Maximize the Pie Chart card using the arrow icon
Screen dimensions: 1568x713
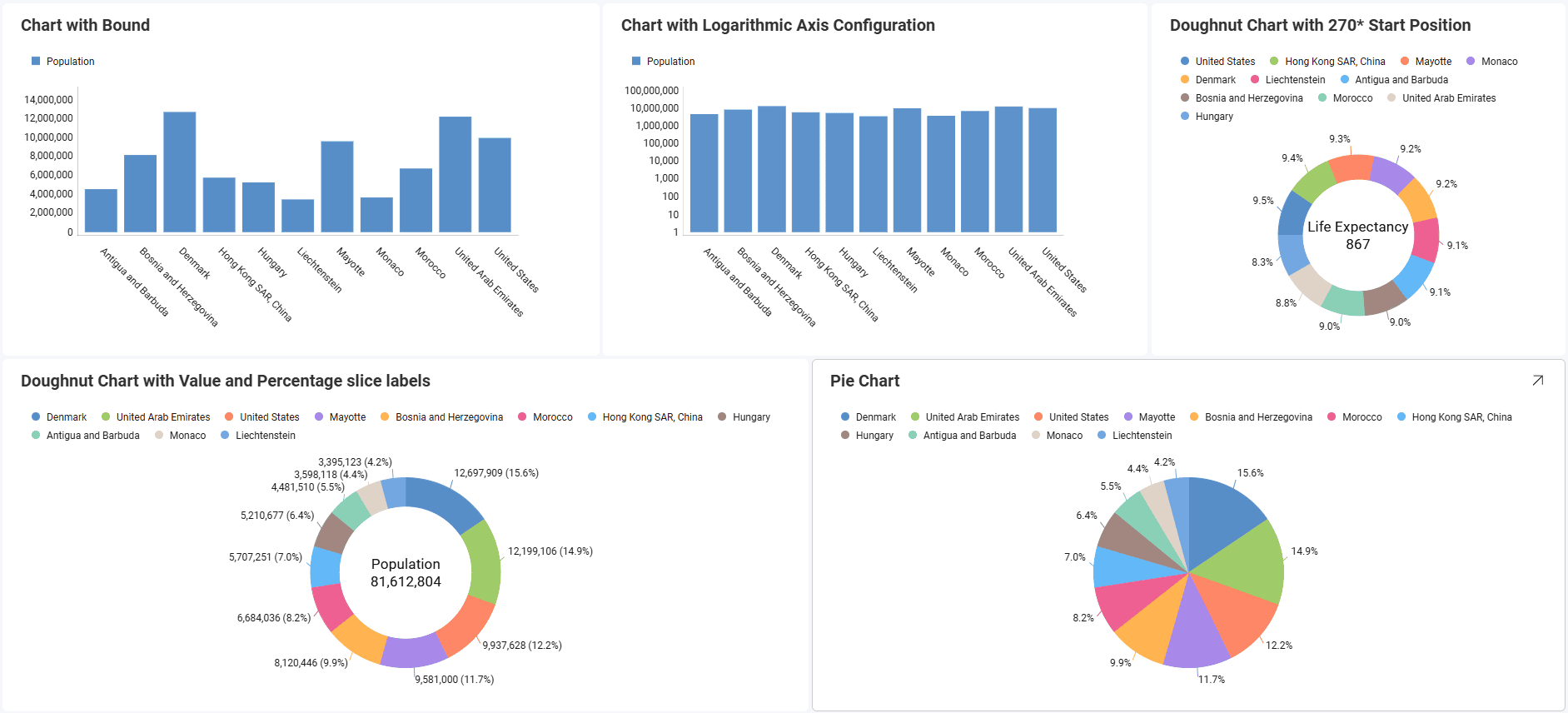pyautogui.click(x=1537, y=381)
